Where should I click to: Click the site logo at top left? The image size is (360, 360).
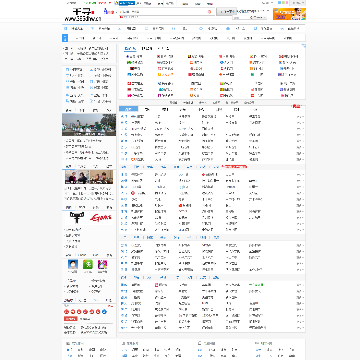click(82, 15)
